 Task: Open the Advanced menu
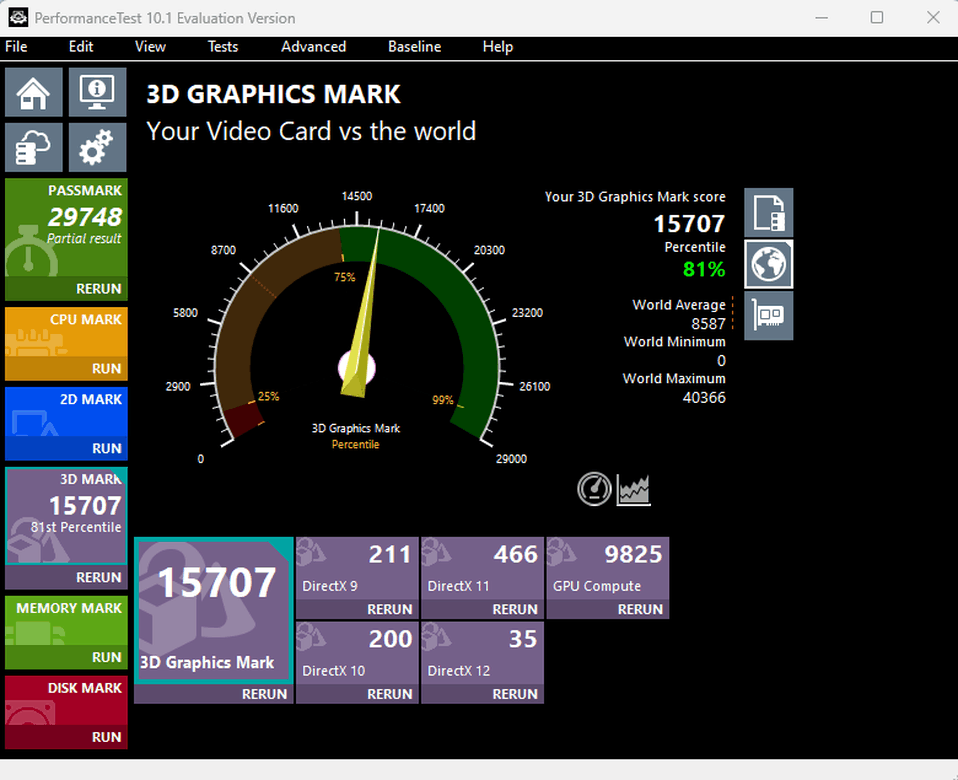(x=313, y=47)
